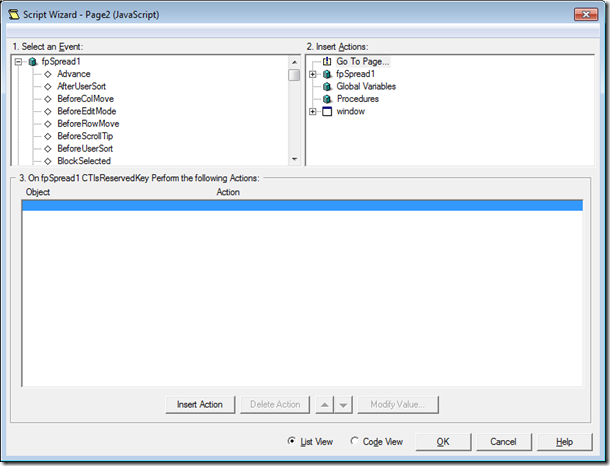Select fpSpread1 in Insert Actions tree
This screenshot has height=466, width=610.
[355, 74]
